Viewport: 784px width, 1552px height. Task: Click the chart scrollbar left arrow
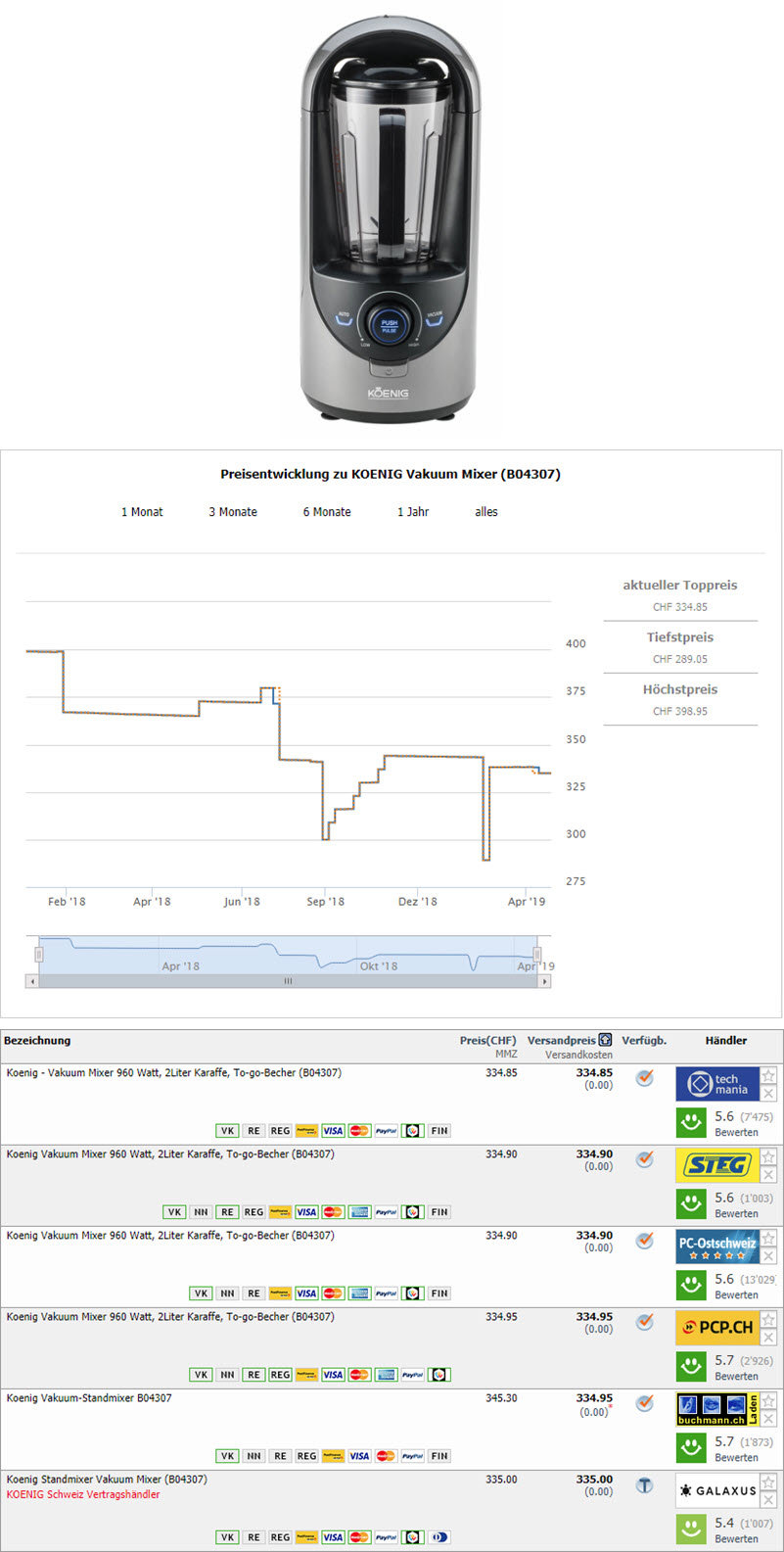[x=32, y=981]
